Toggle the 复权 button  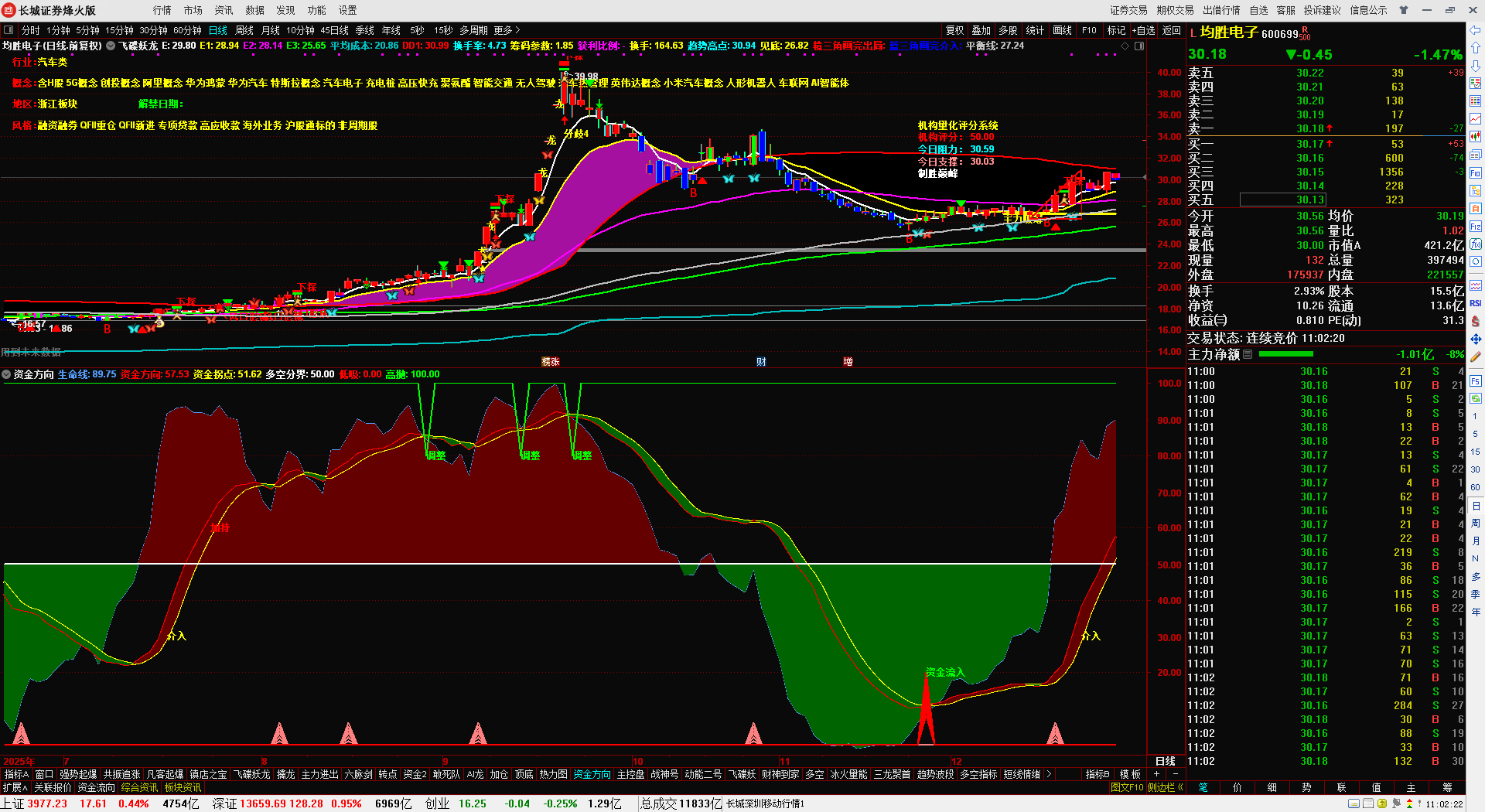pos(955,30)
